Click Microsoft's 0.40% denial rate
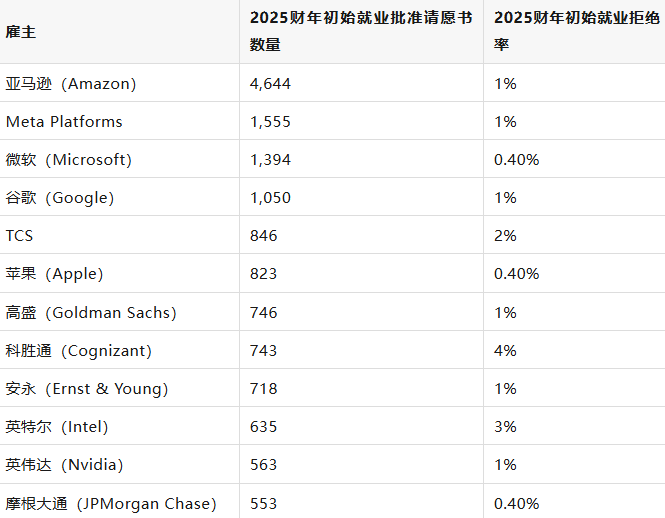The width and height of the screenshot is (665, 518). 516,160
